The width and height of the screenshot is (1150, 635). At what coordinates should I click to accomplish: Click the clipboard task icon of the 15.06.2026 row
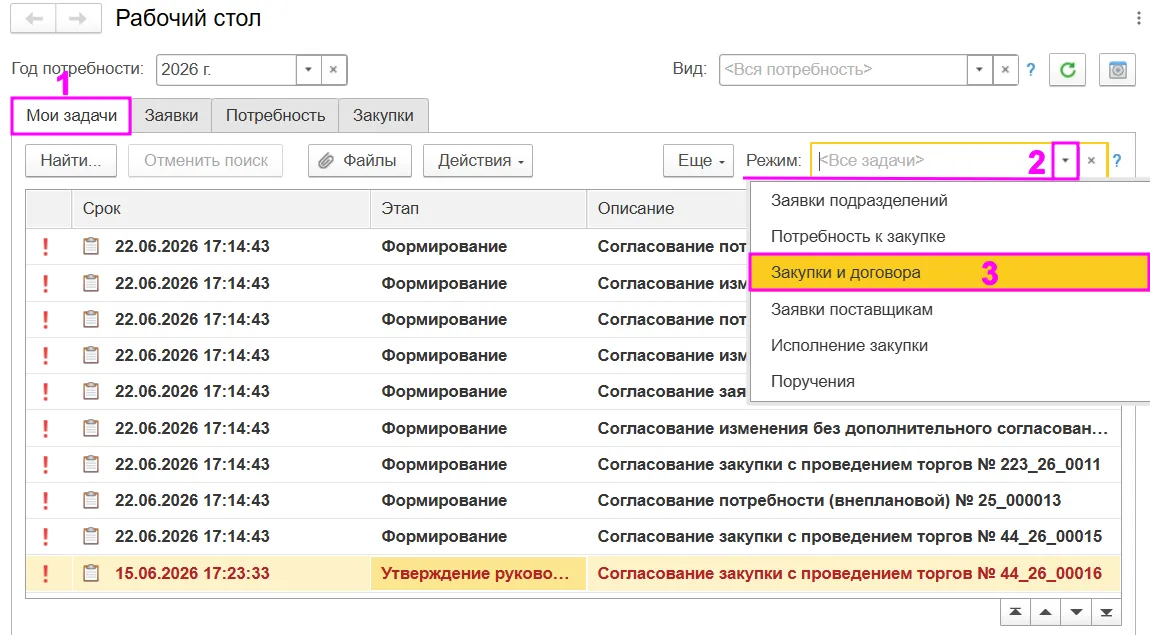pyautogui.click(x=91, y=573)
